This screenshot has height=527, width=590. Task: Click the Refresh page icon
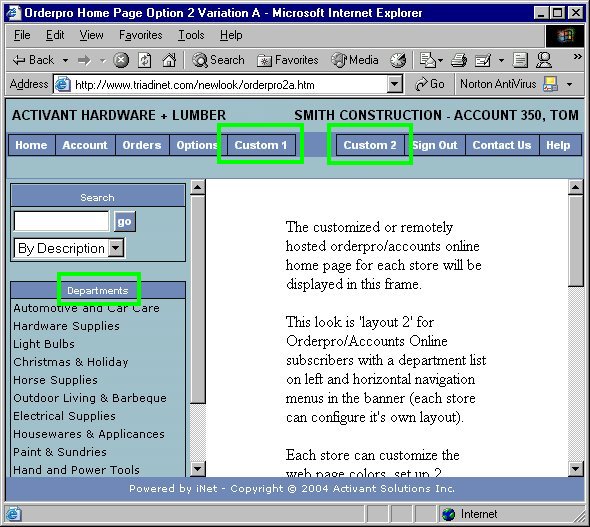click(x=144, y=60)
